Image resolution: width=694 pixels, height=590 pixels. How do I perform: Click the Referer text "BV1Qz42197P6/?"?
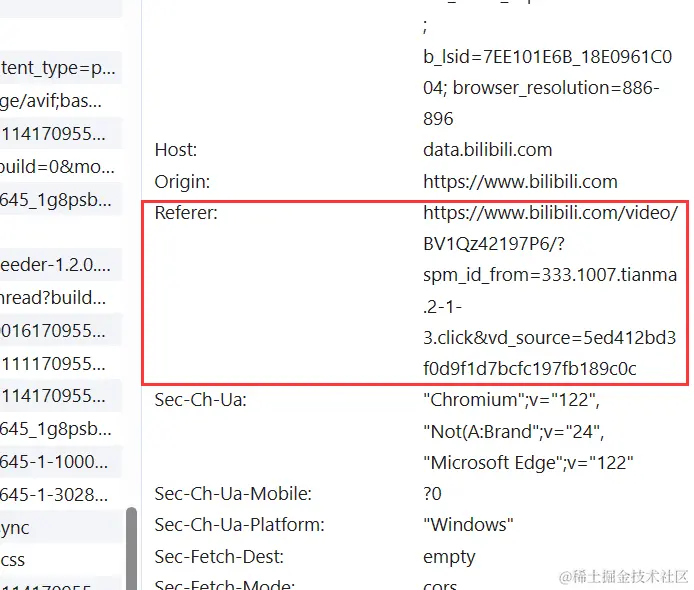[494, 244]
